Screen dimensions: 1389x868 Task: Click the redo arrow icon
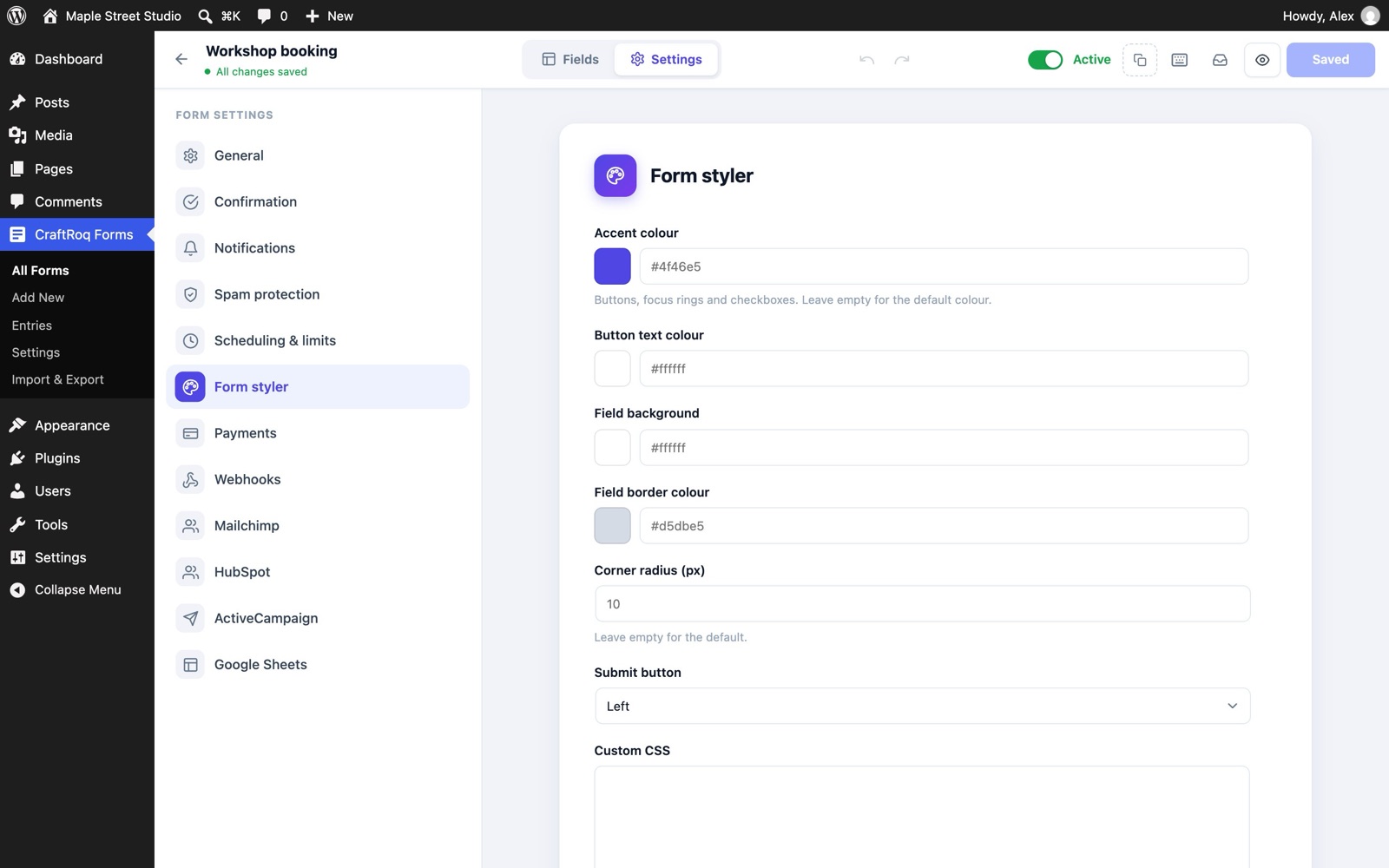coord(902,60)
